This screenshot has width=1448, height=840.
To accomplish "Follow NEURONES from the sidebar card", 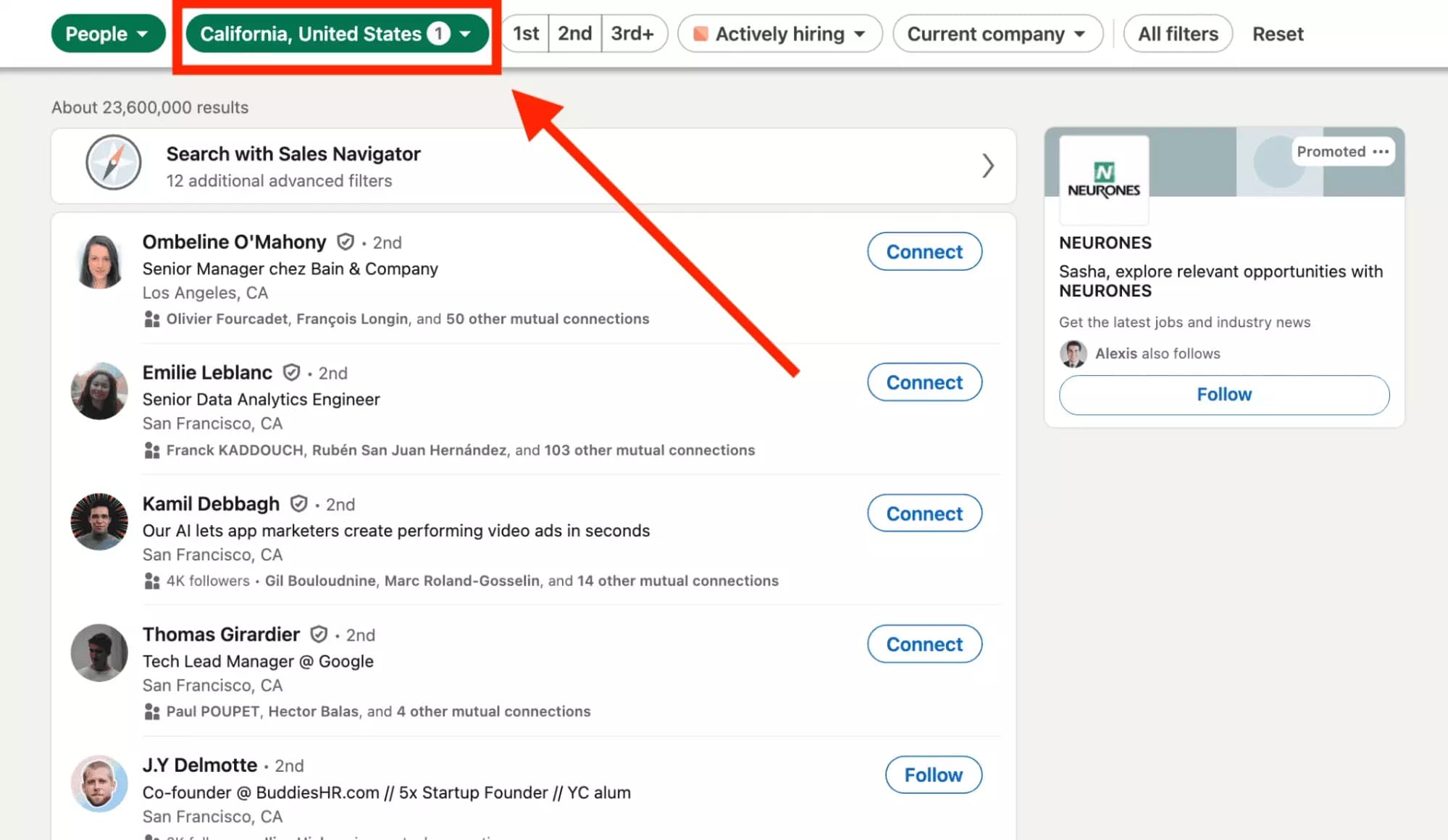I will pyautogui.click(x=1223, y=395).
